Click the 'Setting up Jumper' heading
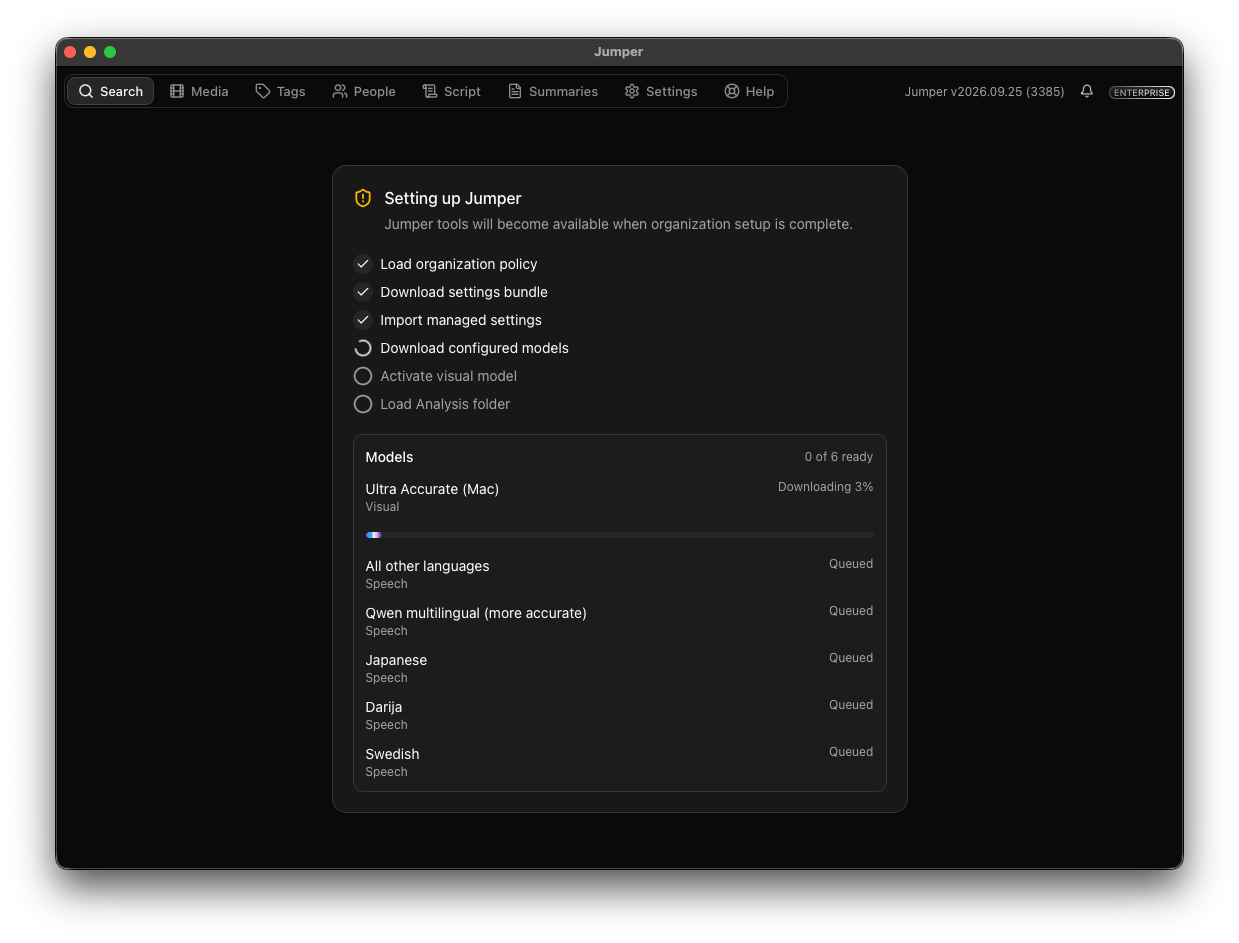The width and height of the screenshot is (1239, 943). [453, 198]
